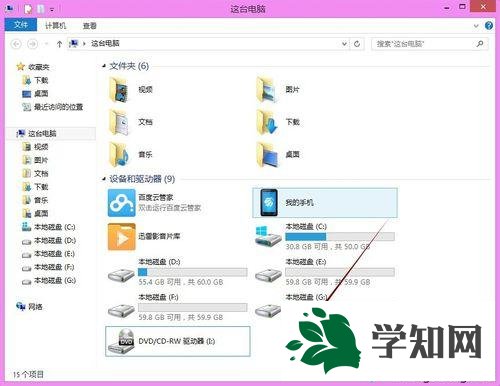
Task: Click the search box for 这台电脑
Action: [x=430, y=44]
